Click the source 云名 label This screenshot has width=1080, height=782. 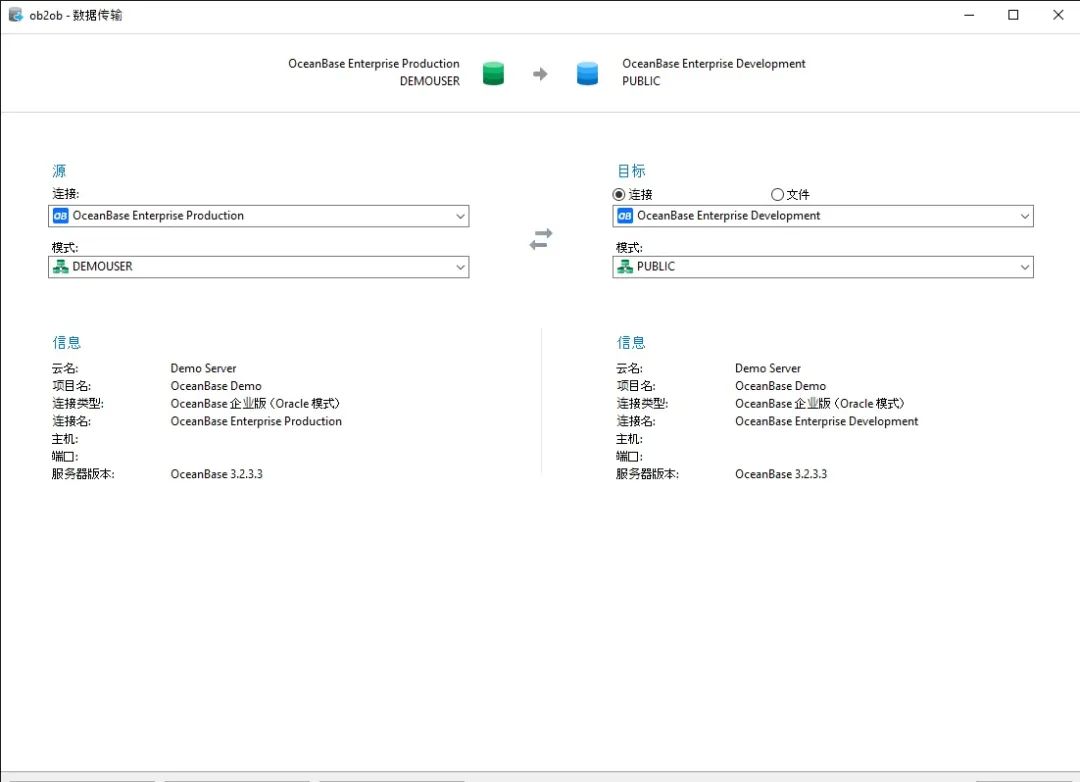65,369
